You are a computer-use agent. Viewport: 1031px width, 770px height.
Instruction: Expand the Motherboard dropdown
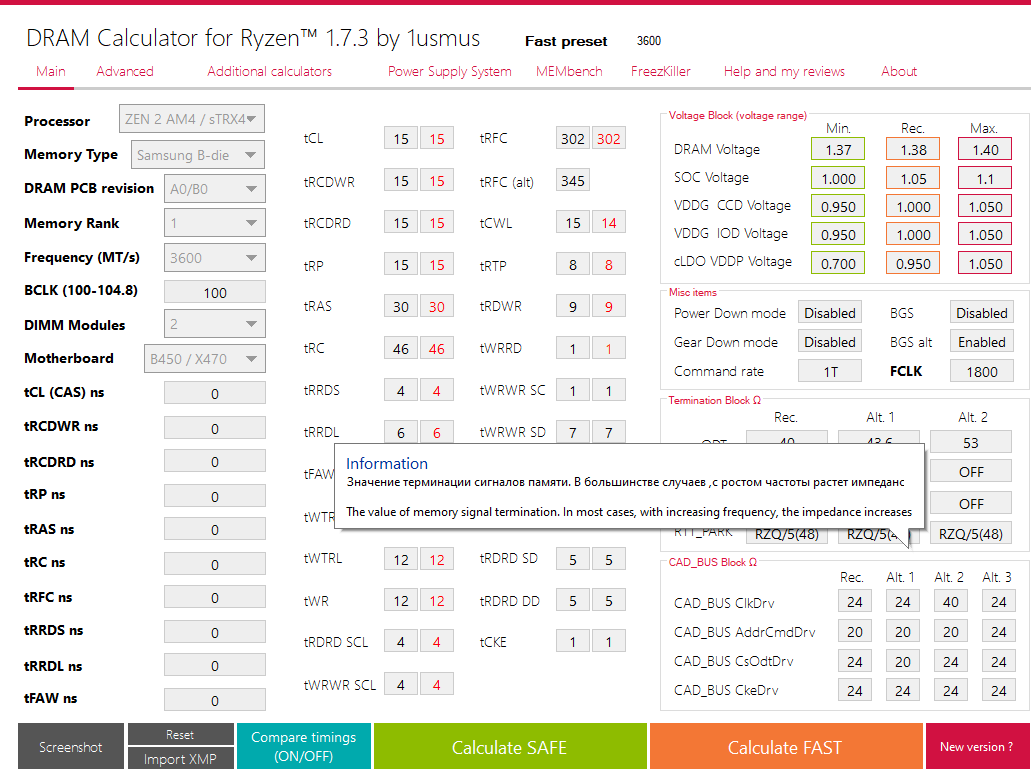pos(204,358)
